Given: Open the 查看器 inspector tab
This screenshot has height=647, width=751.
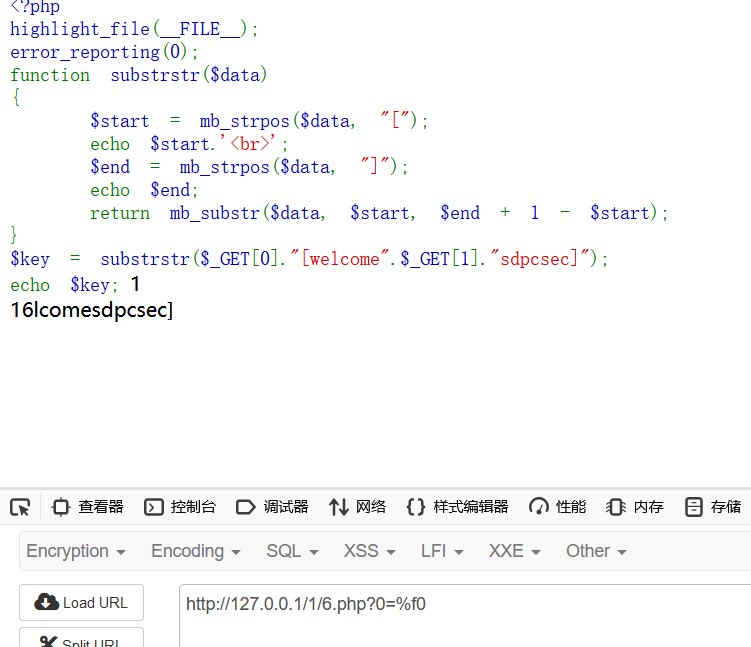Looking at the screenshot, I should (x=88, y=507).
